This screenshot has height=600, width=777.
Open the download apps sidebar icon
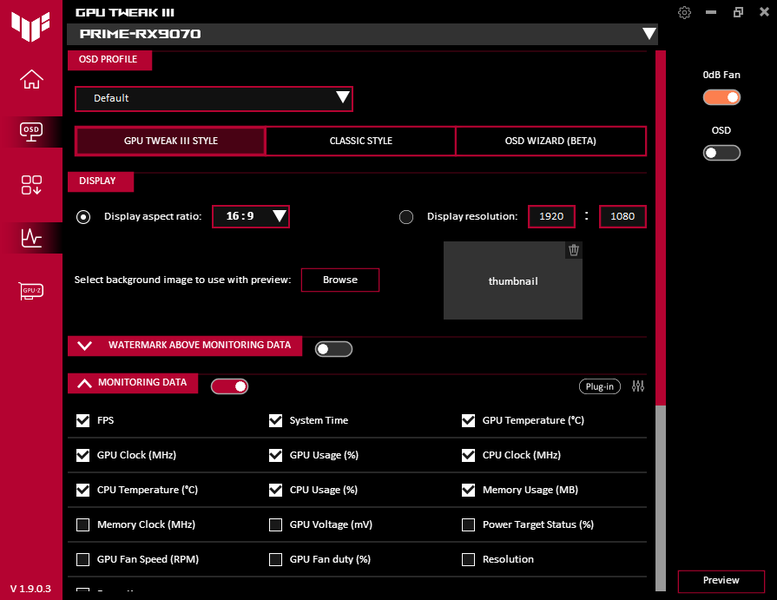pos(31,185)
